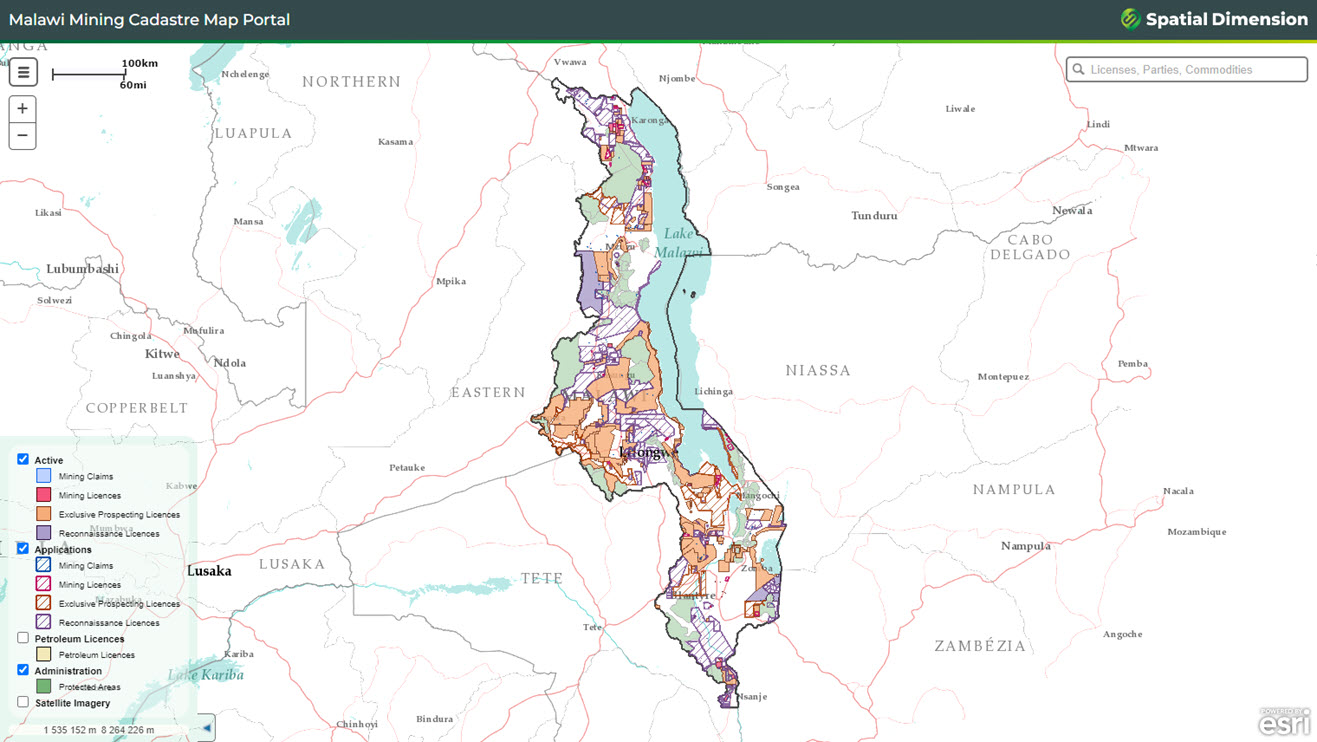Click Applications Reconnaissance Licences hatched swatch

click(x=43, y=622)
